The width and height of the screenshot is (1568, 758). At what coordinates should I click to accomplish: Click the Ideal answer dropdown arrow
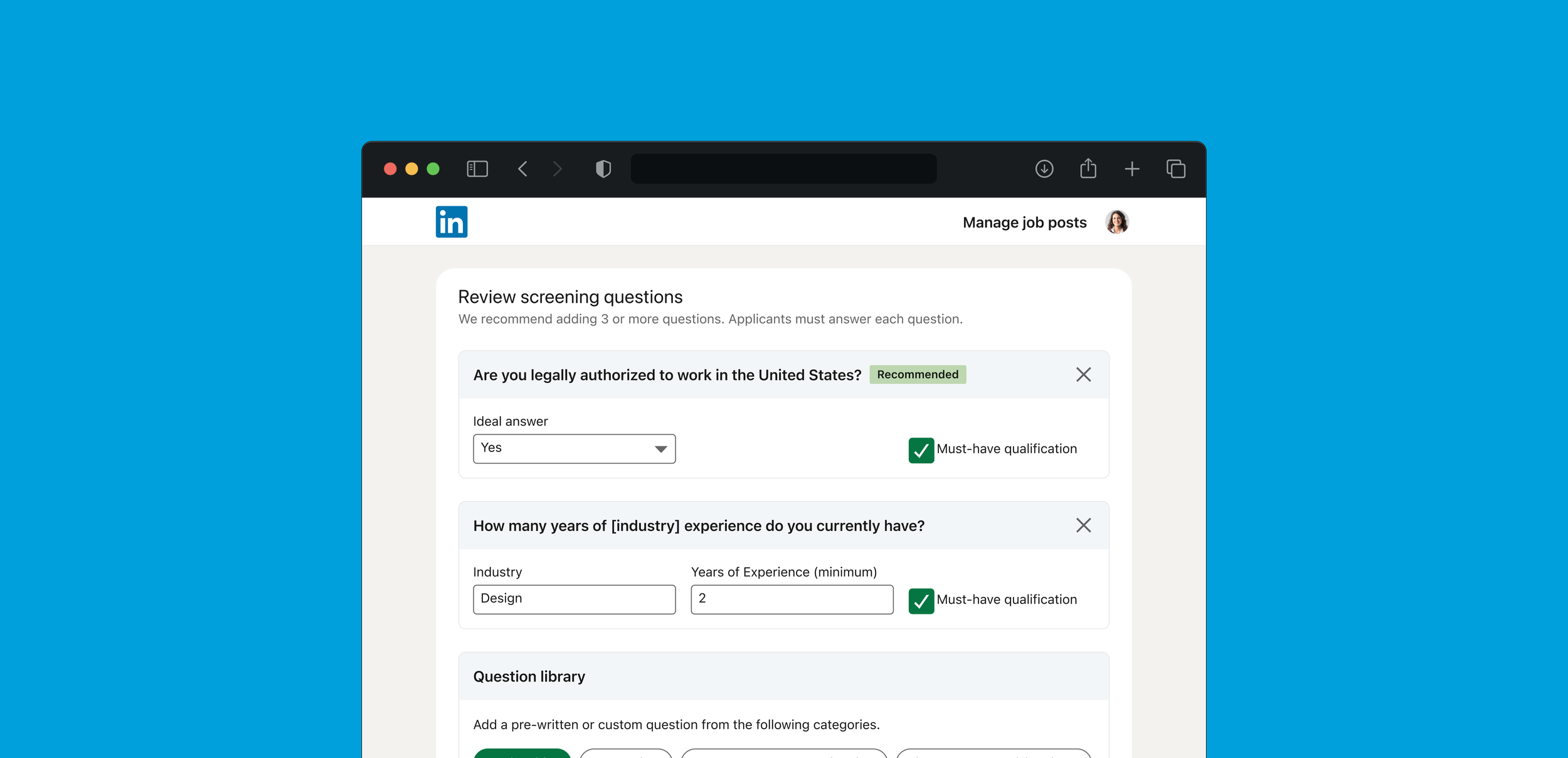[x=660, y=449]
